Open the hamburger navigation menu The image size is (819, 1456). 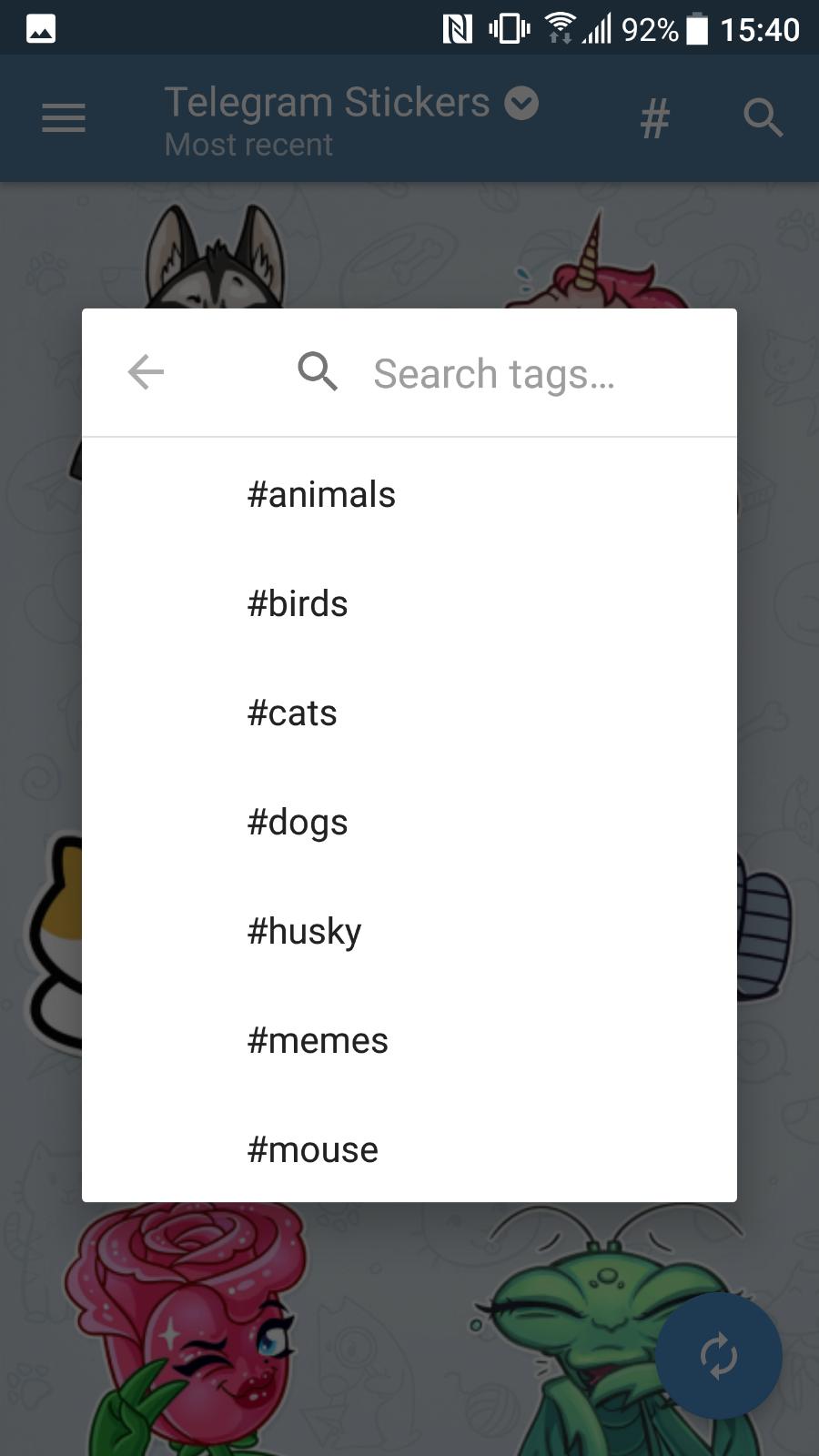pos(64,118)
